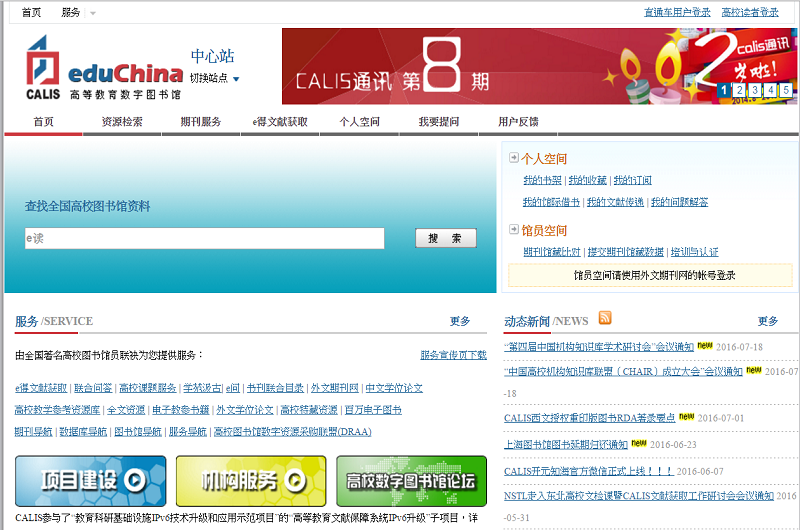This screenshot has height=530, width=800.
Task: Open 培训与认证 link
Action: tap(694, 251)
